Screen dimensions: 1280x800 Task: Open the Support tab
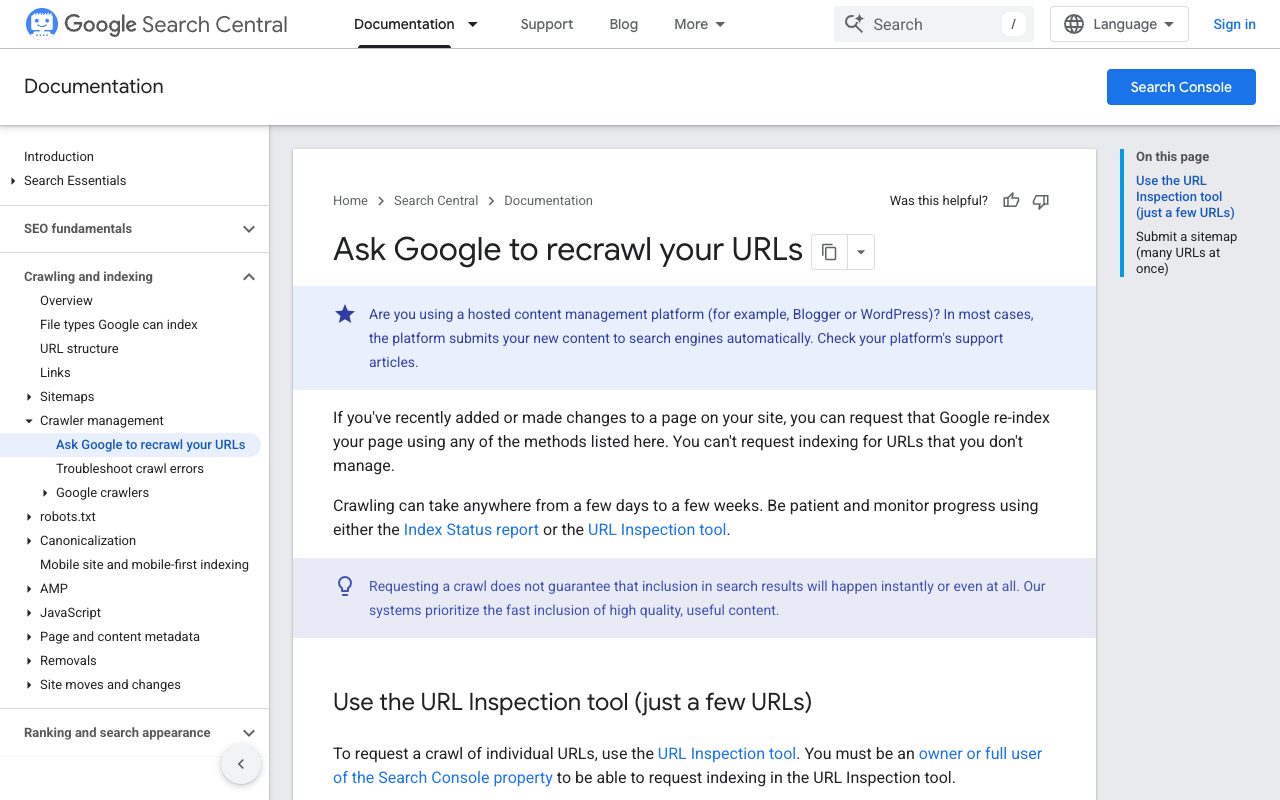tap(547, 24)
